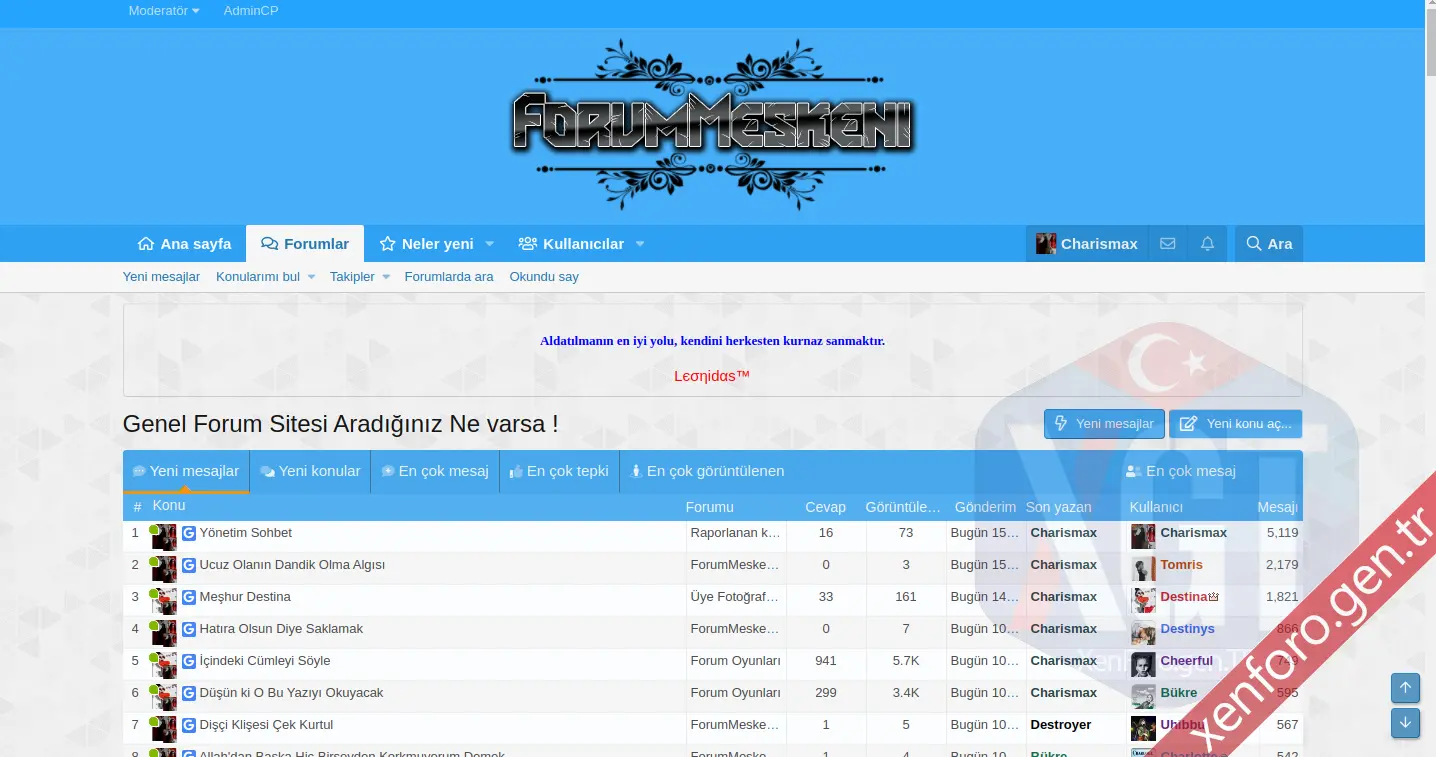
Task: Click the scroll-down arrow button
Action: click(x=1405, y=722)
